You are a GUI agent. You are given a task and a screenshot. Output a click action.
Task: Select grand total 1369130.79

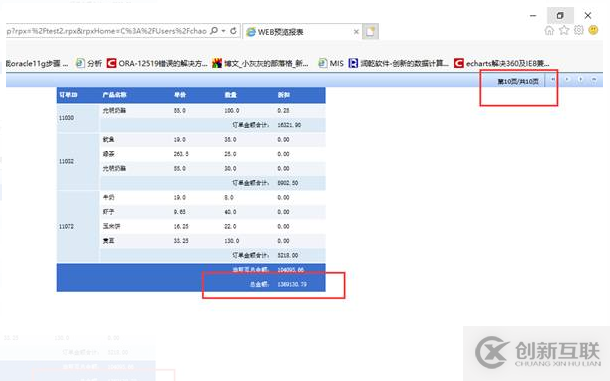point(292,284)
